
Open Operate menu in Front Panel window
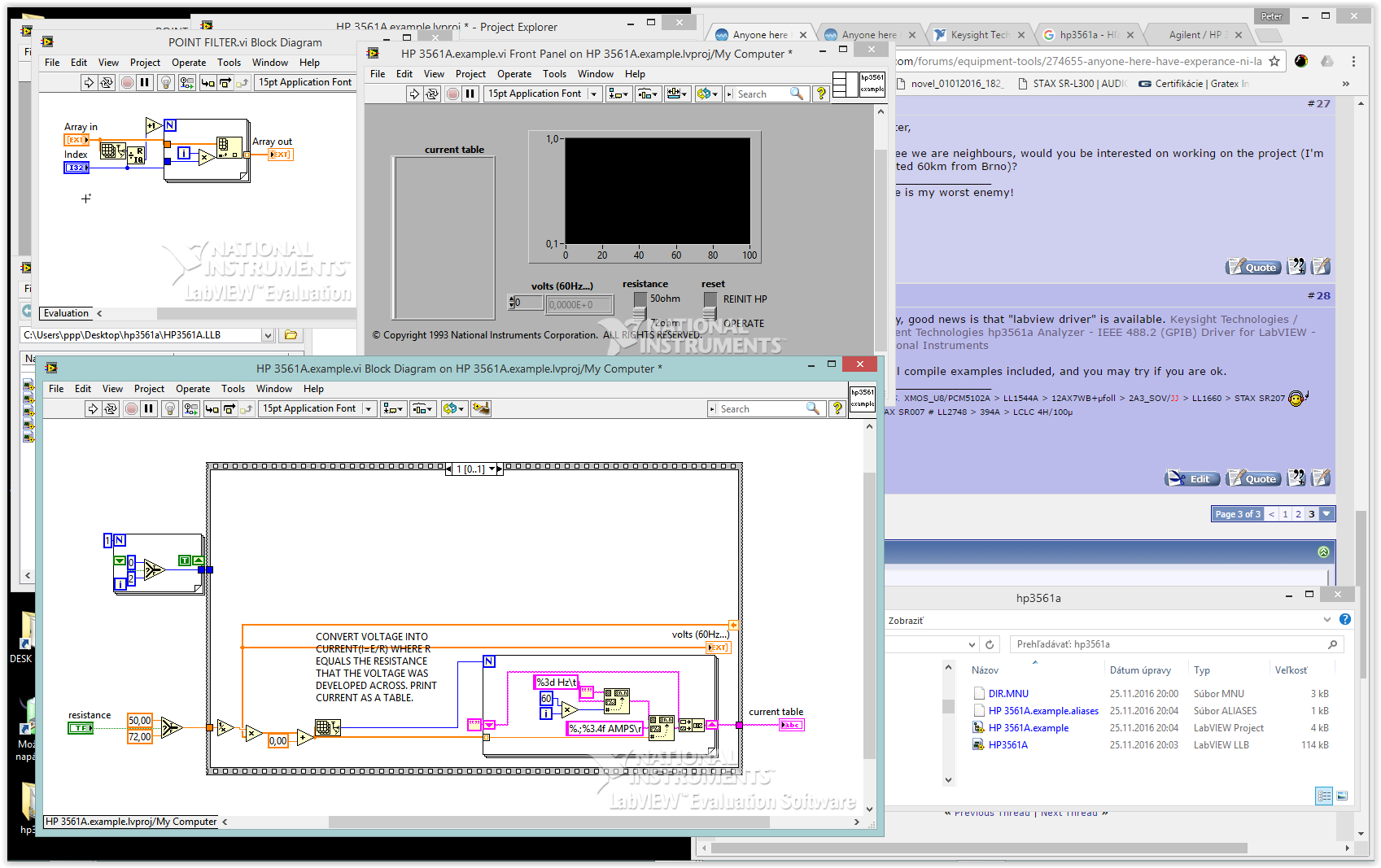[514, 74]
